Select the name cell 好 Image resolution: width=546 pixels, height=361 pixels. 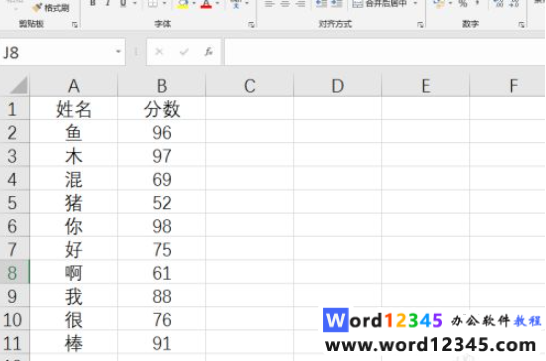74,249
